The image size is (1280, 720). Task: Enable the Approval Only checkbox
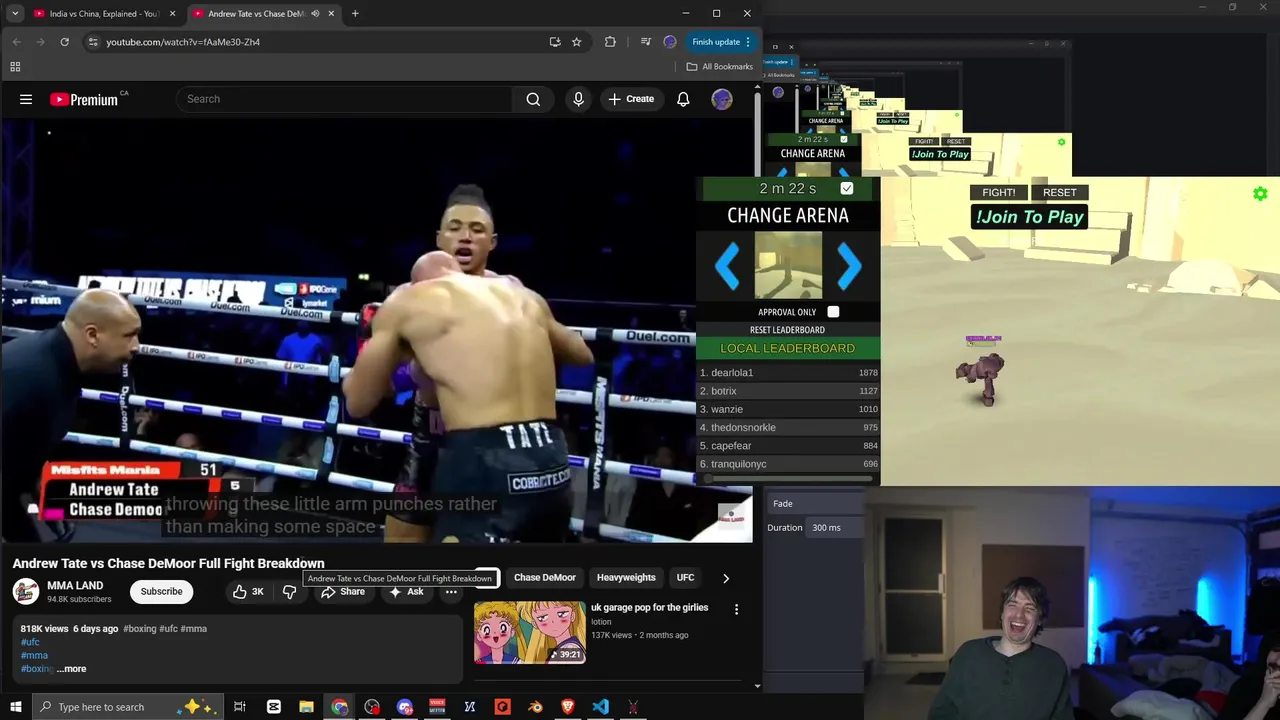pos(833,312)
